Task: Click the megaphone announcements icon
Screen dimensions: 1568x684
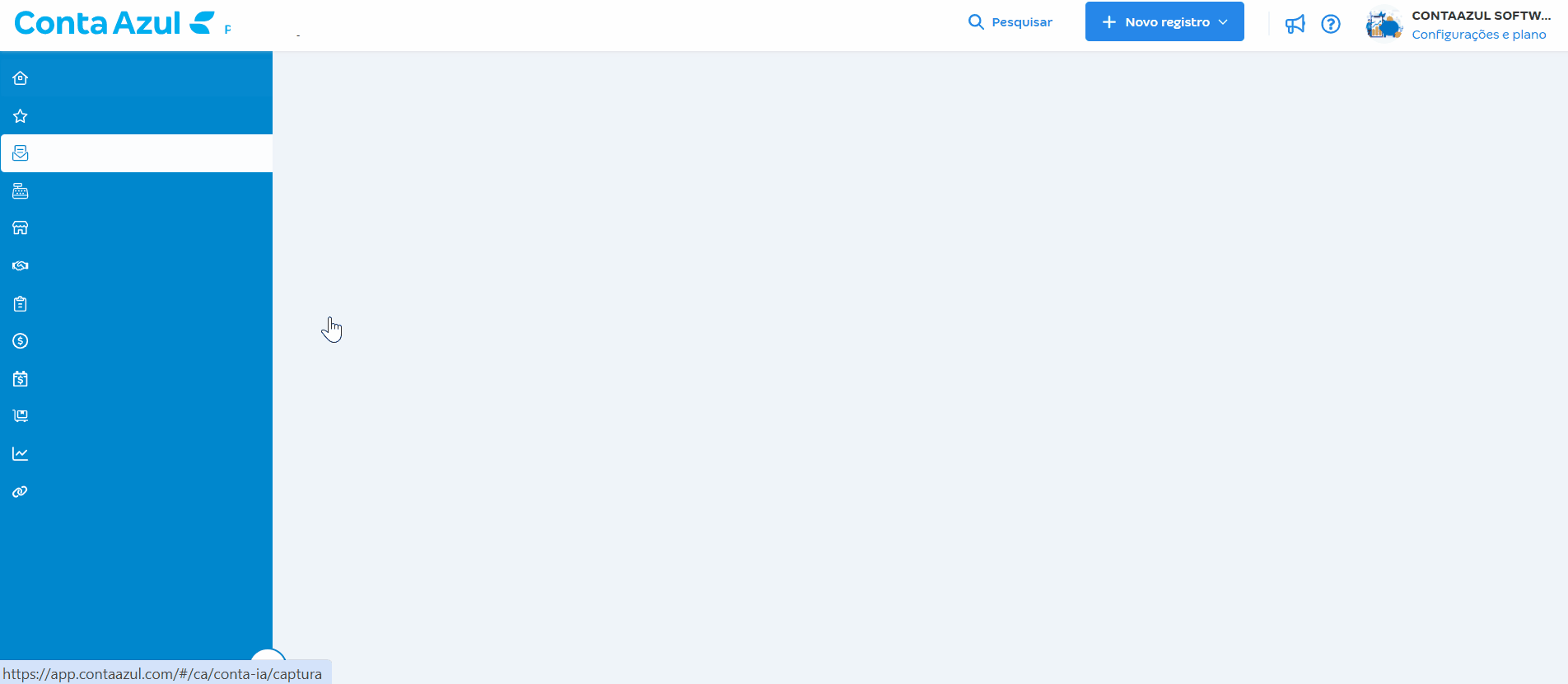Action: pos(1295,24)
